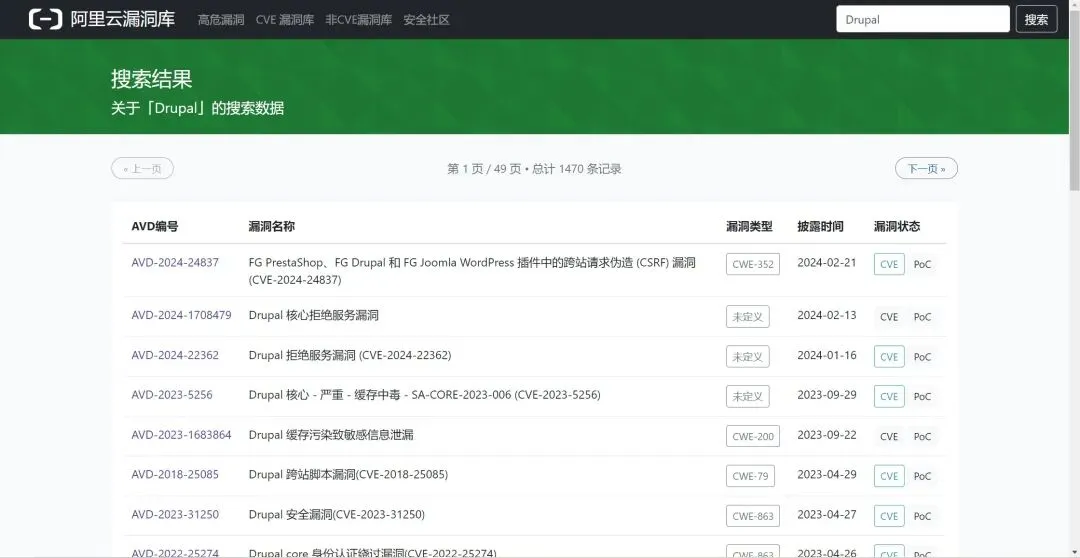This screenshot has height=558, width=1080.
Task: Click the 漏洞类型 column header
Action: (749, 227)
